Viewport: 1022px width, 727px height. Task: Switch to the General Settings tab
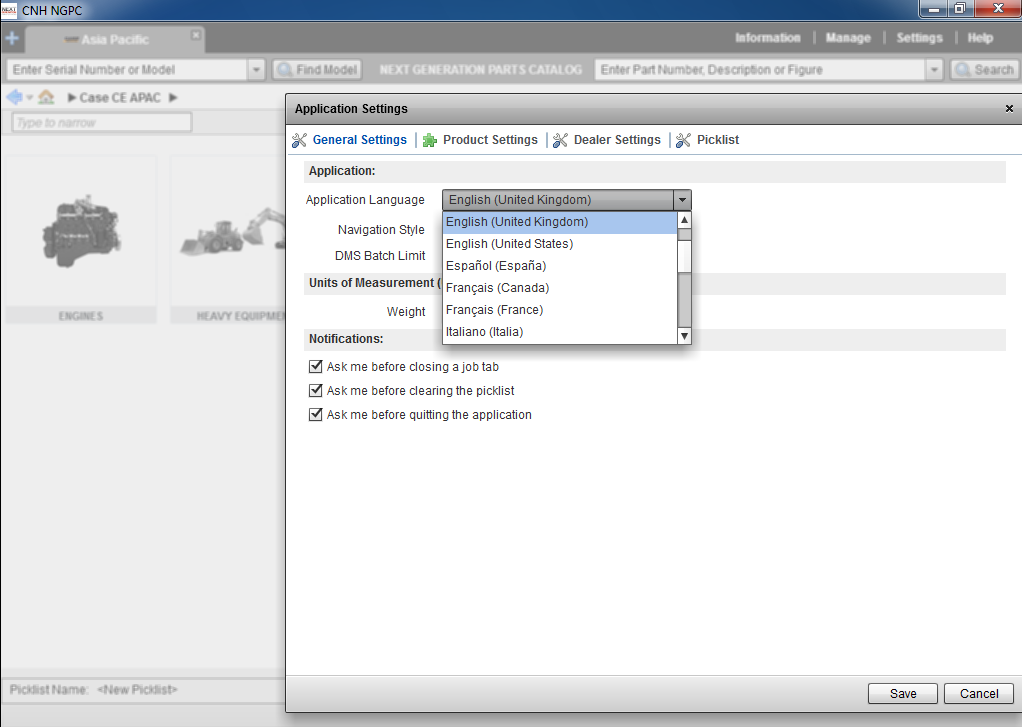[359, 140]
